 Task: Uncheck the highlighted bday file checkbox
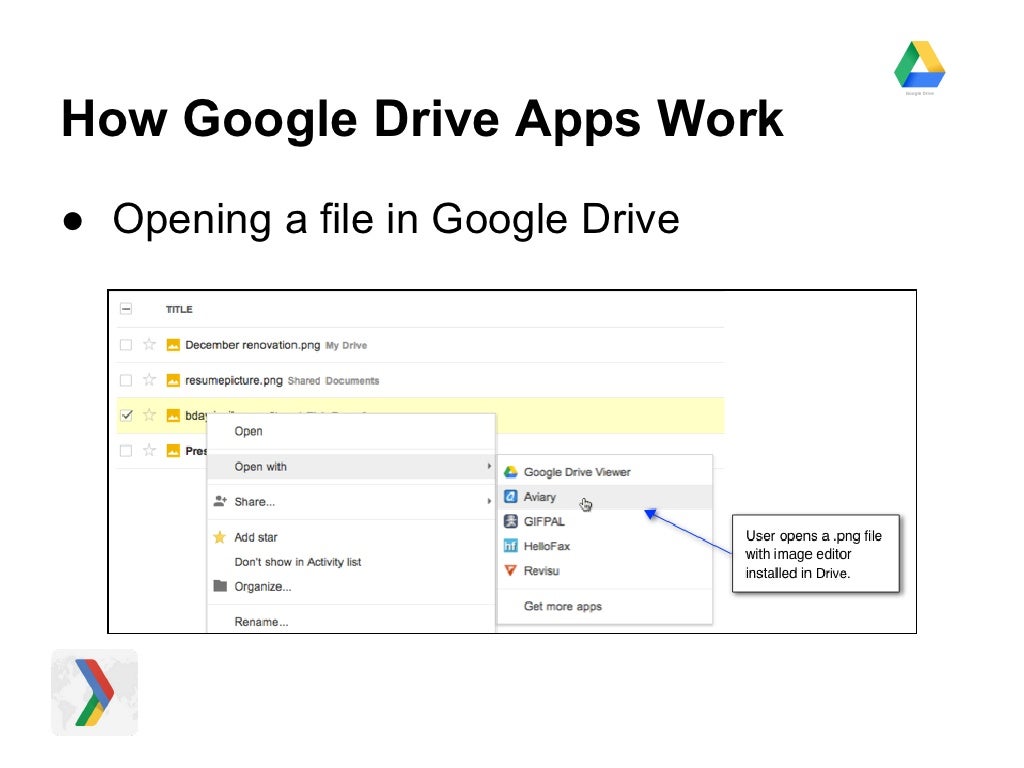(126, 415)
